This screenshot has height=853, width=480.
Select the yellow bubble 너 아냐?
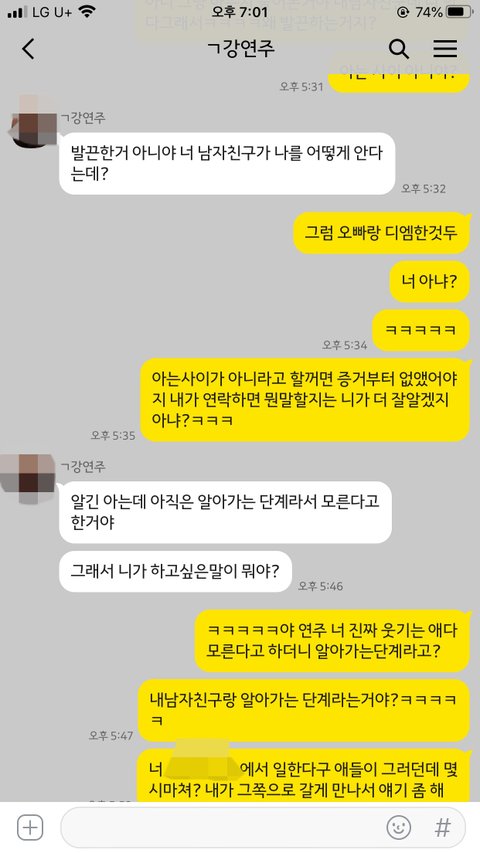point(429,281)
